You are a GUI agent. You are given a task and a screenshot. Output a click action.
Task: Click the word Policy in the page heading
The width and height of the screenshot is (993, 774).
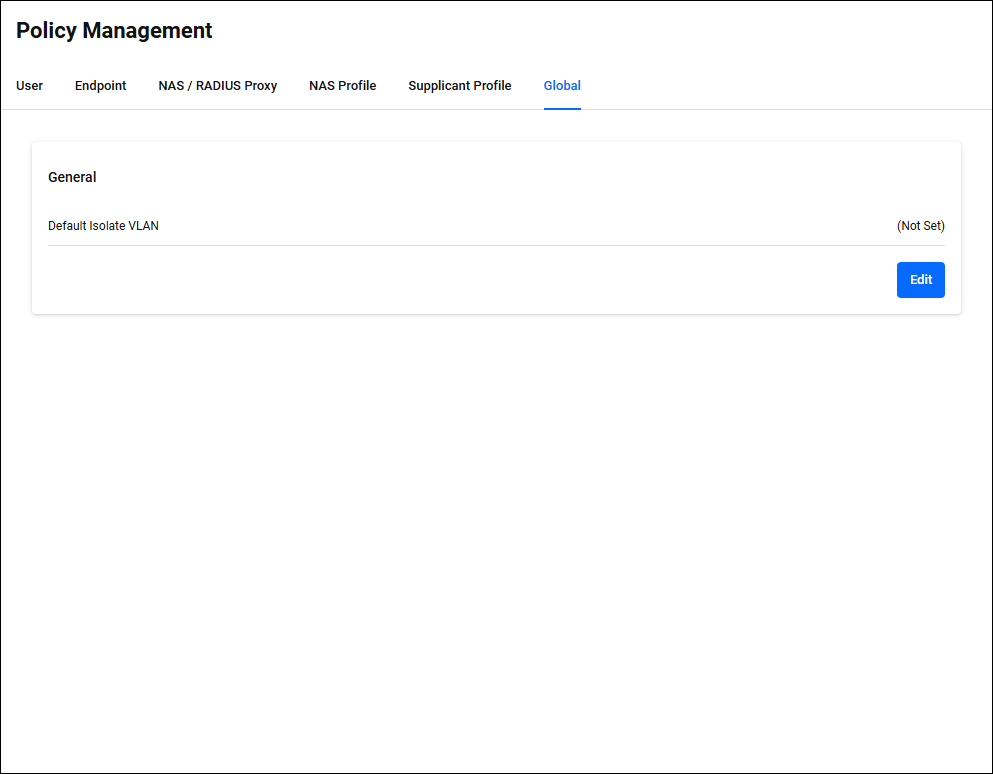[x=46, y=31]
